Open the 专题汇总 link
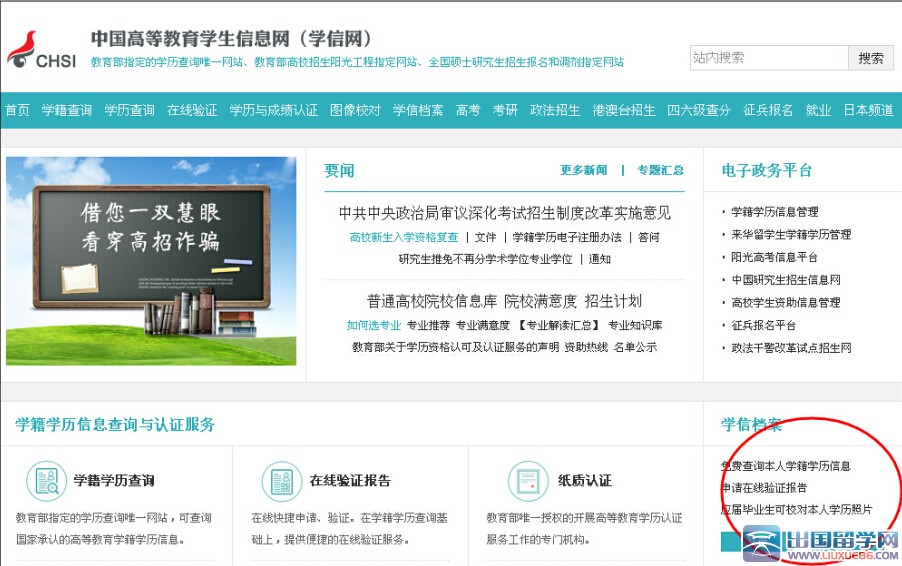This screenshot has width=902, height=566. point(660,170)
